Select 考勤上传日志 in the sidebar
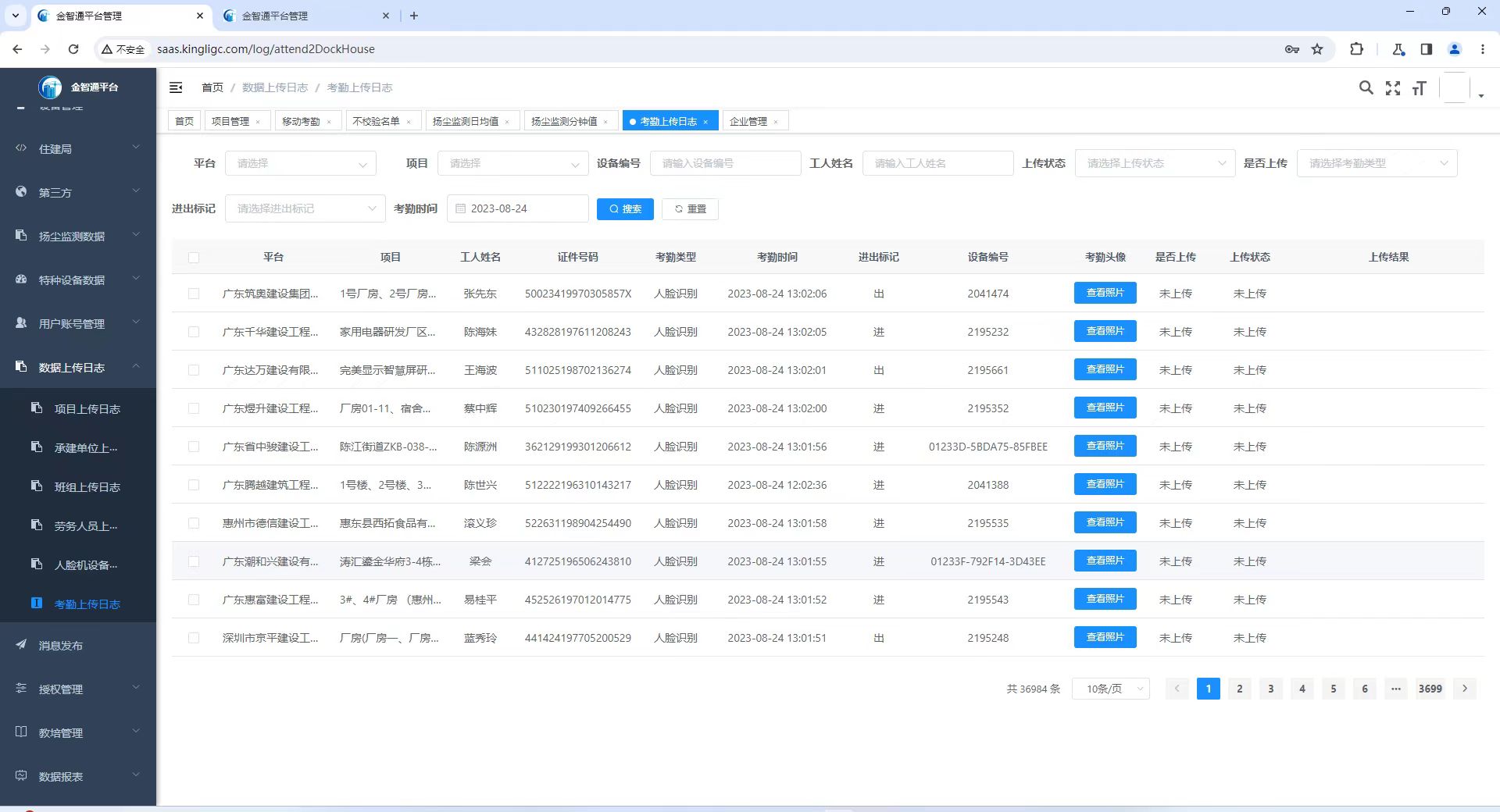 [x=78, y=604]
